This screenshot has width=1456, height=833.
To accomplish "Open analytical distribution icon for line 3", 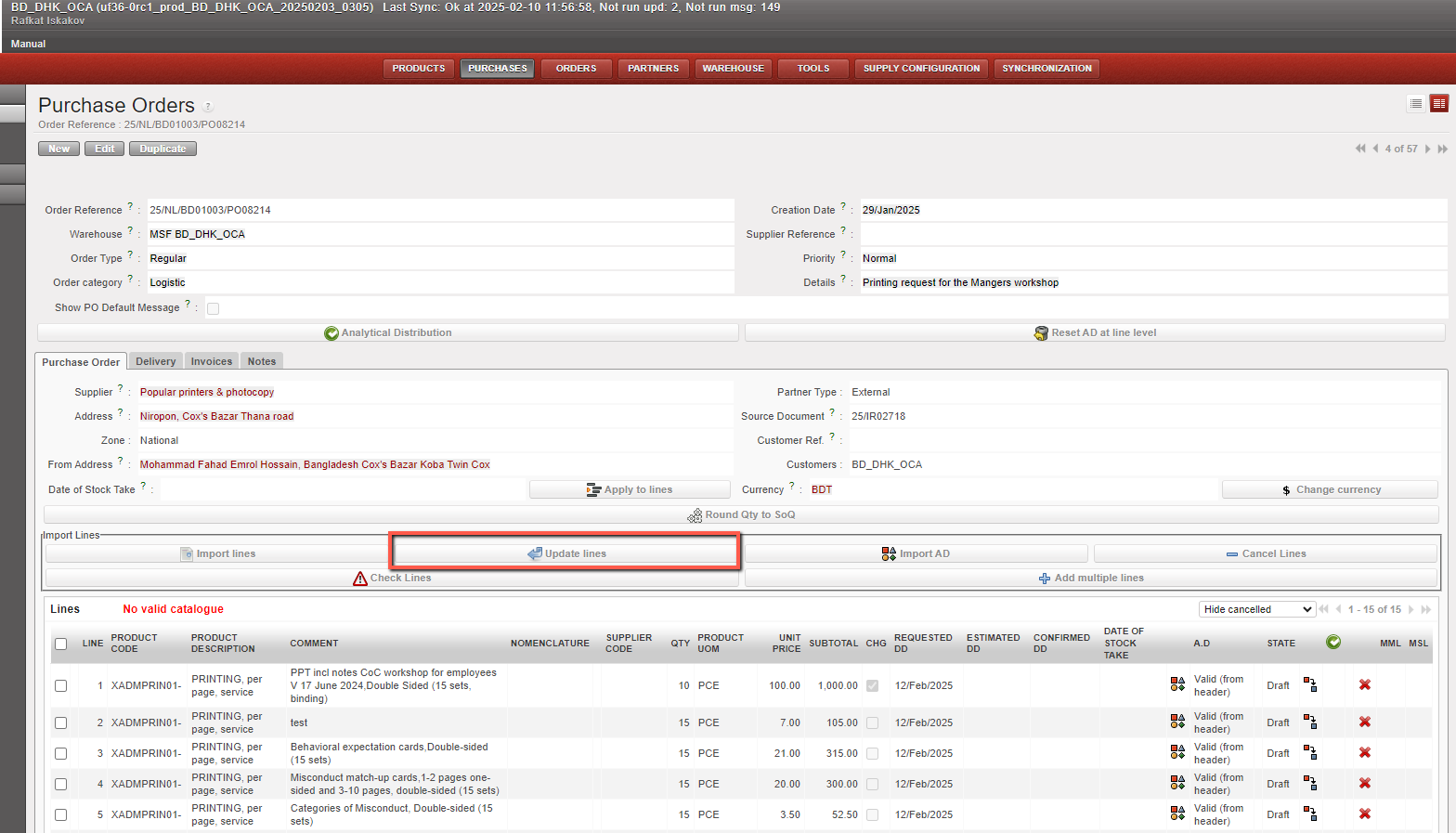I will 1176,753.
